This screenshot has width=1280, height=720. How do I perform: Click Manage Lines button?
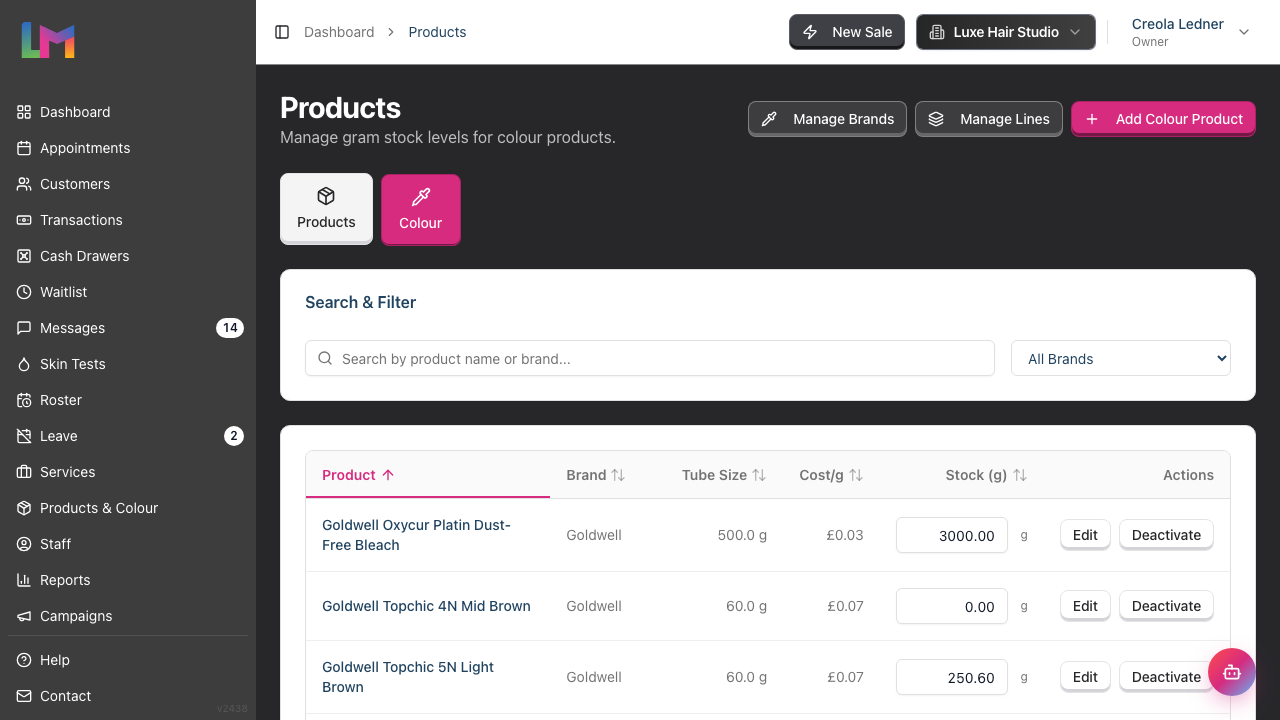989,118
